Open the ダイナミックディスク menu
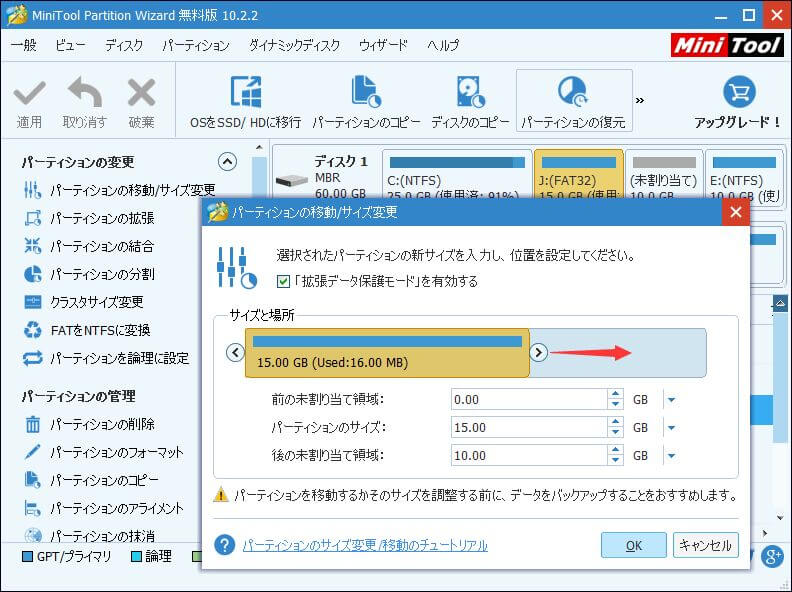The image size is (792, 592). (294, 46)
